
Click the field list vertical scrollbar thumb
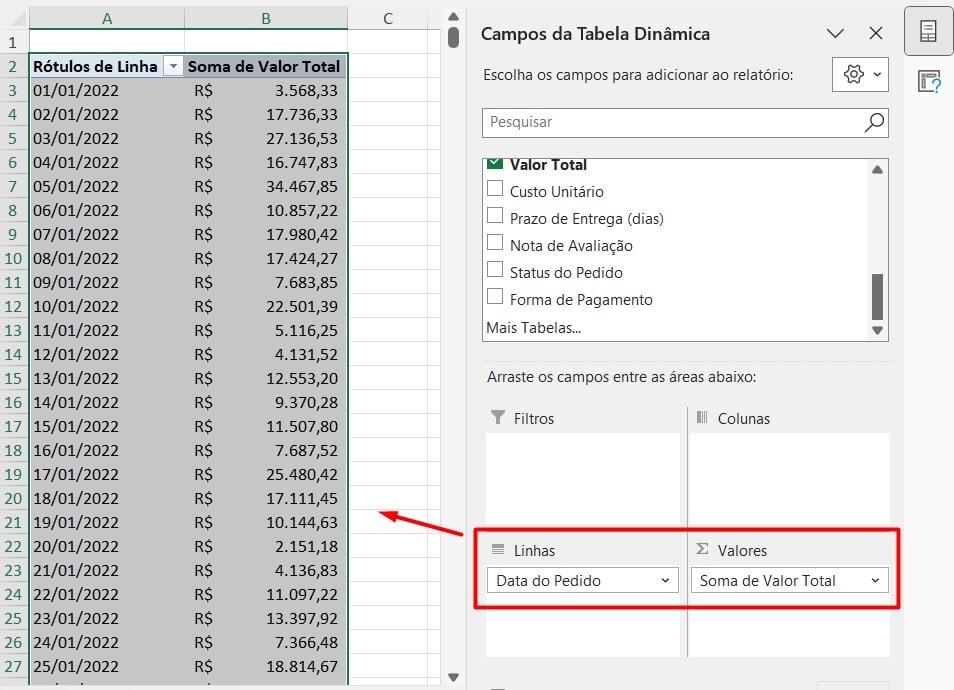[877, 296]
